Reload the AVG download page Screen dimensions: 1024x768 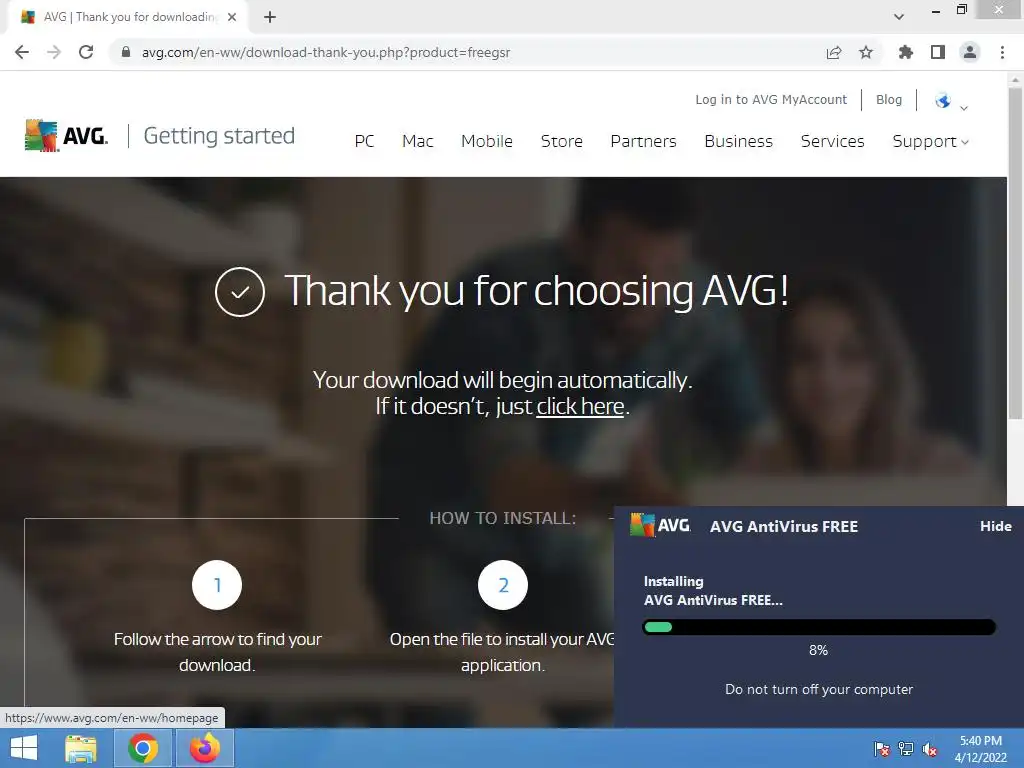[86, 52]
